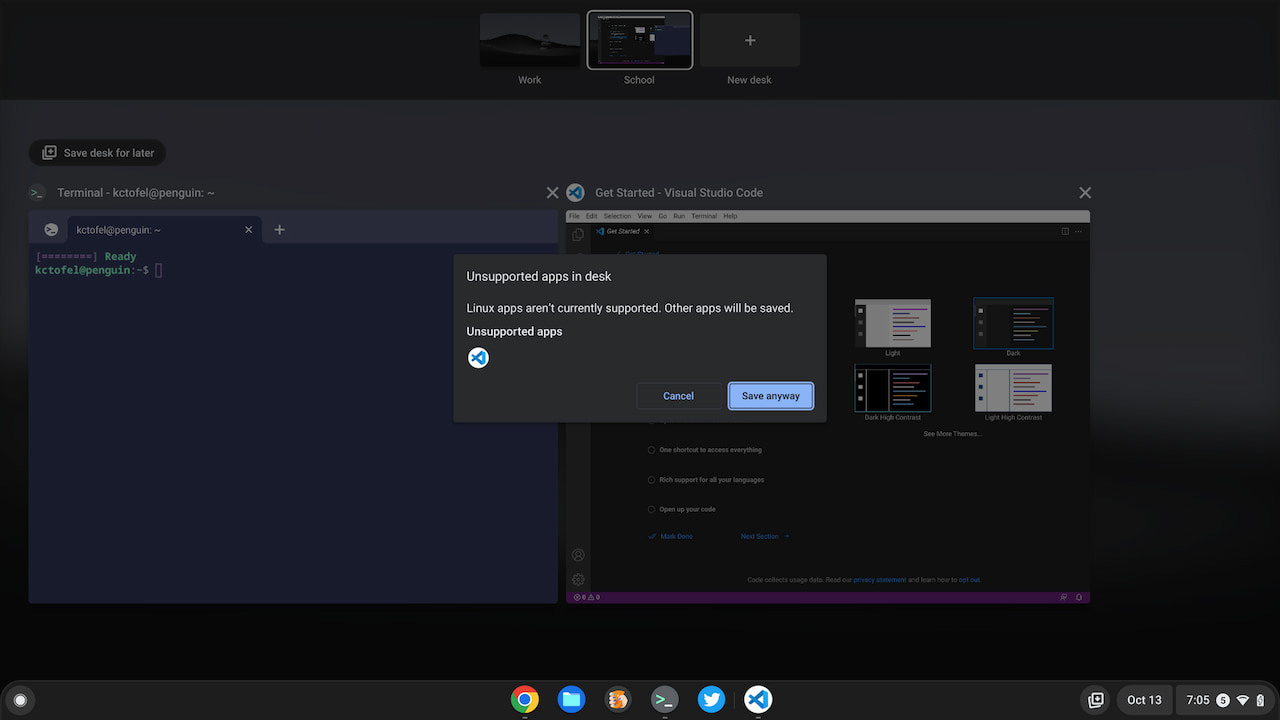Click See More Themes link

(952, 434)
